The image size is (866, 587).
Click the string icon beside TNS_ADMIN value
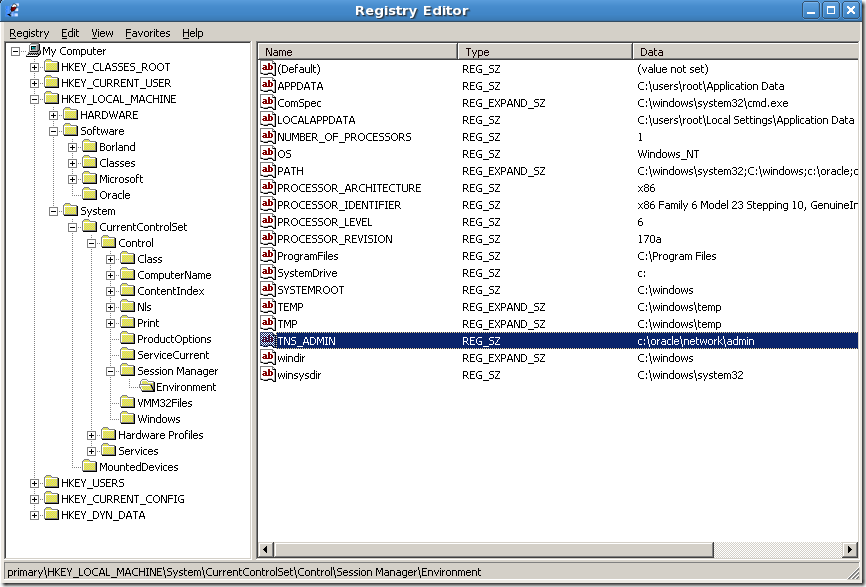coord(268,341)
